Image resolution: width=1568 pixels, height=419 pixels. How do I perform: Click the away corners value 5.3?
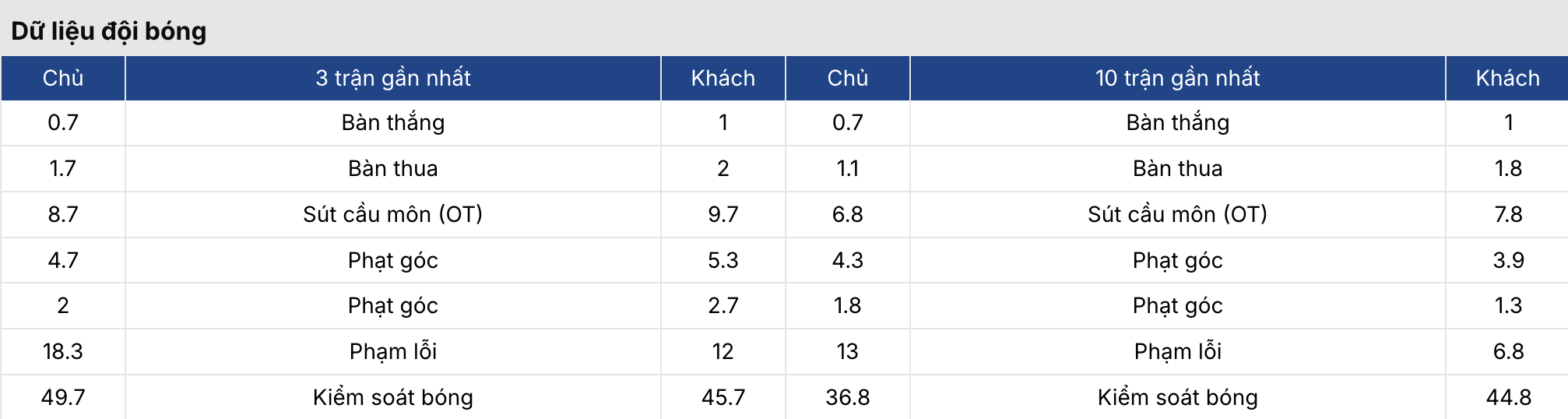tap(722, 260)
